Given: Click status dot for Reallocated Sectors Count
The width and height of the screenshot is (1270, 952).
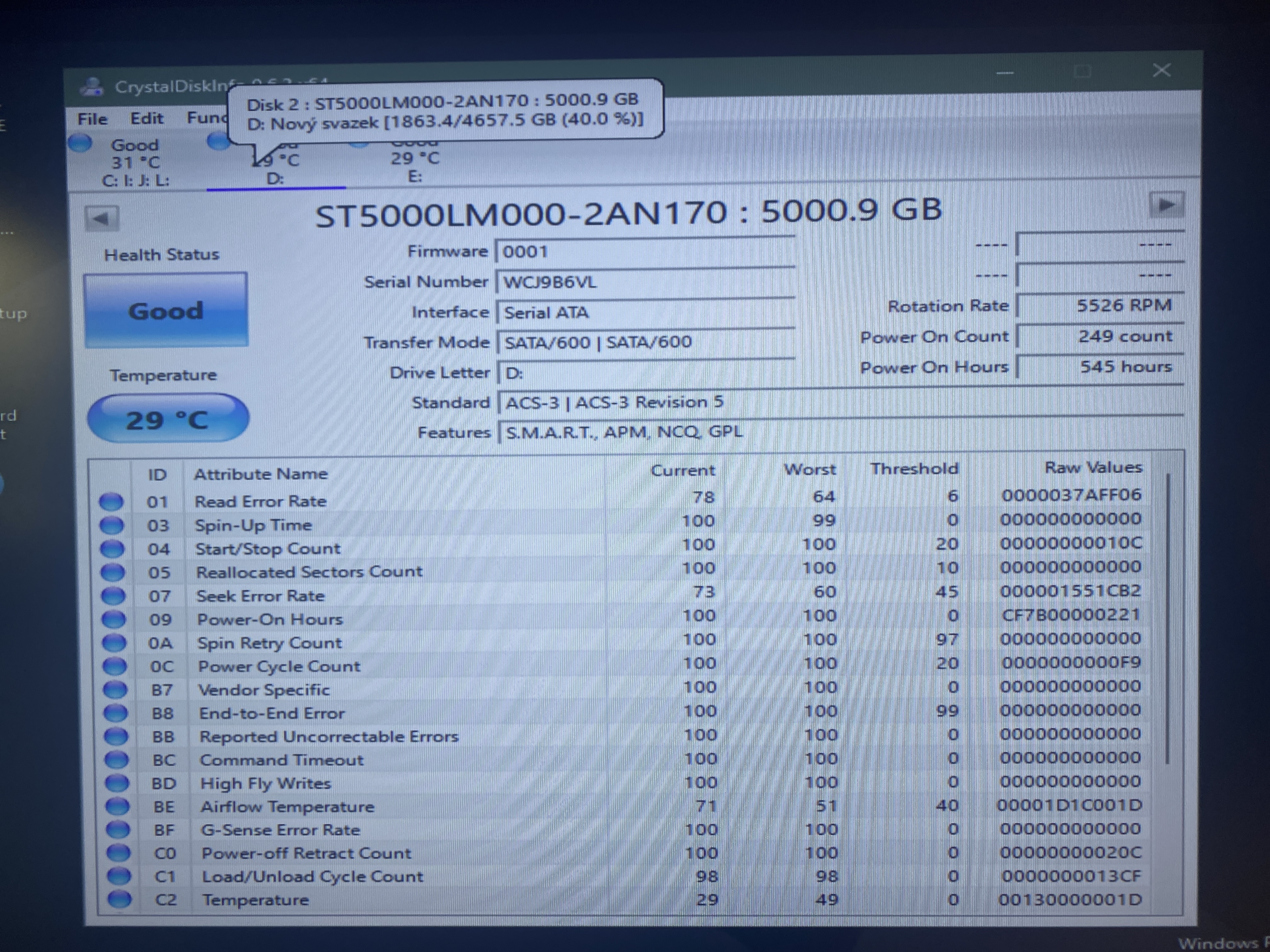Looking at the screenshot, I should 113,572.
